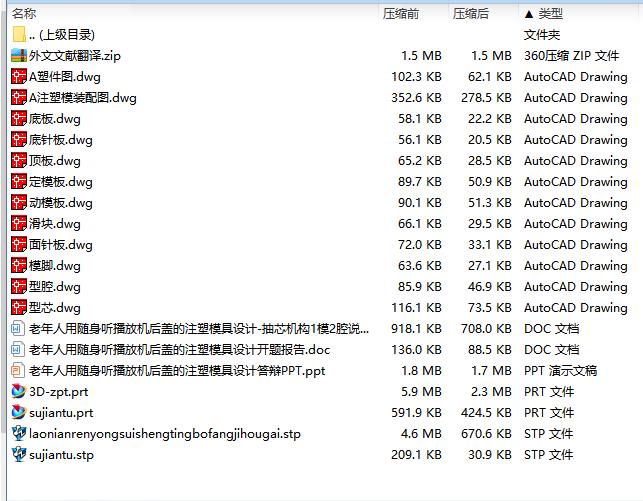Click the DOC icon of the 抽芯机构1模2腔 file
The height and width of the screenshot is (501, 643).
tap(17, 328)
